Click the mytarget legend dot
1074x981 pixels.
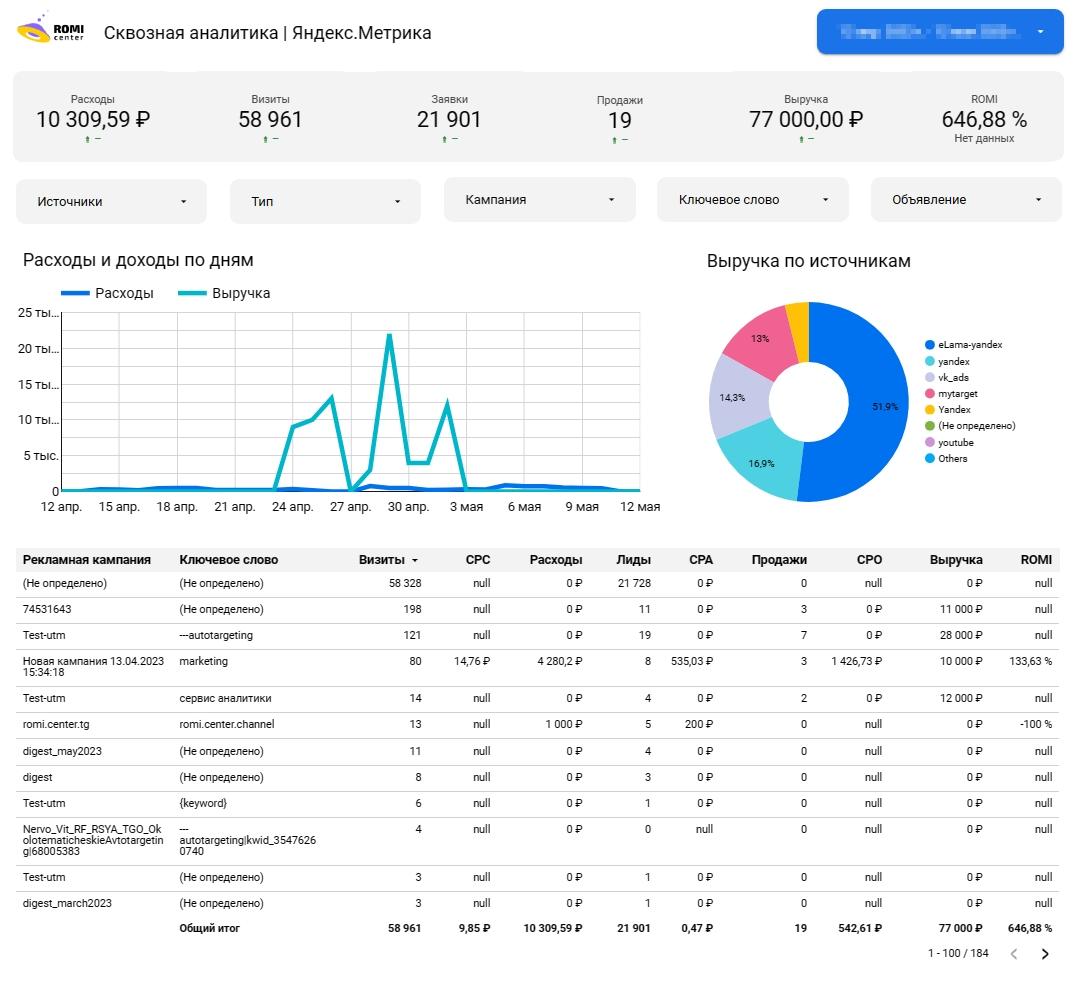(x=930, y=394)
